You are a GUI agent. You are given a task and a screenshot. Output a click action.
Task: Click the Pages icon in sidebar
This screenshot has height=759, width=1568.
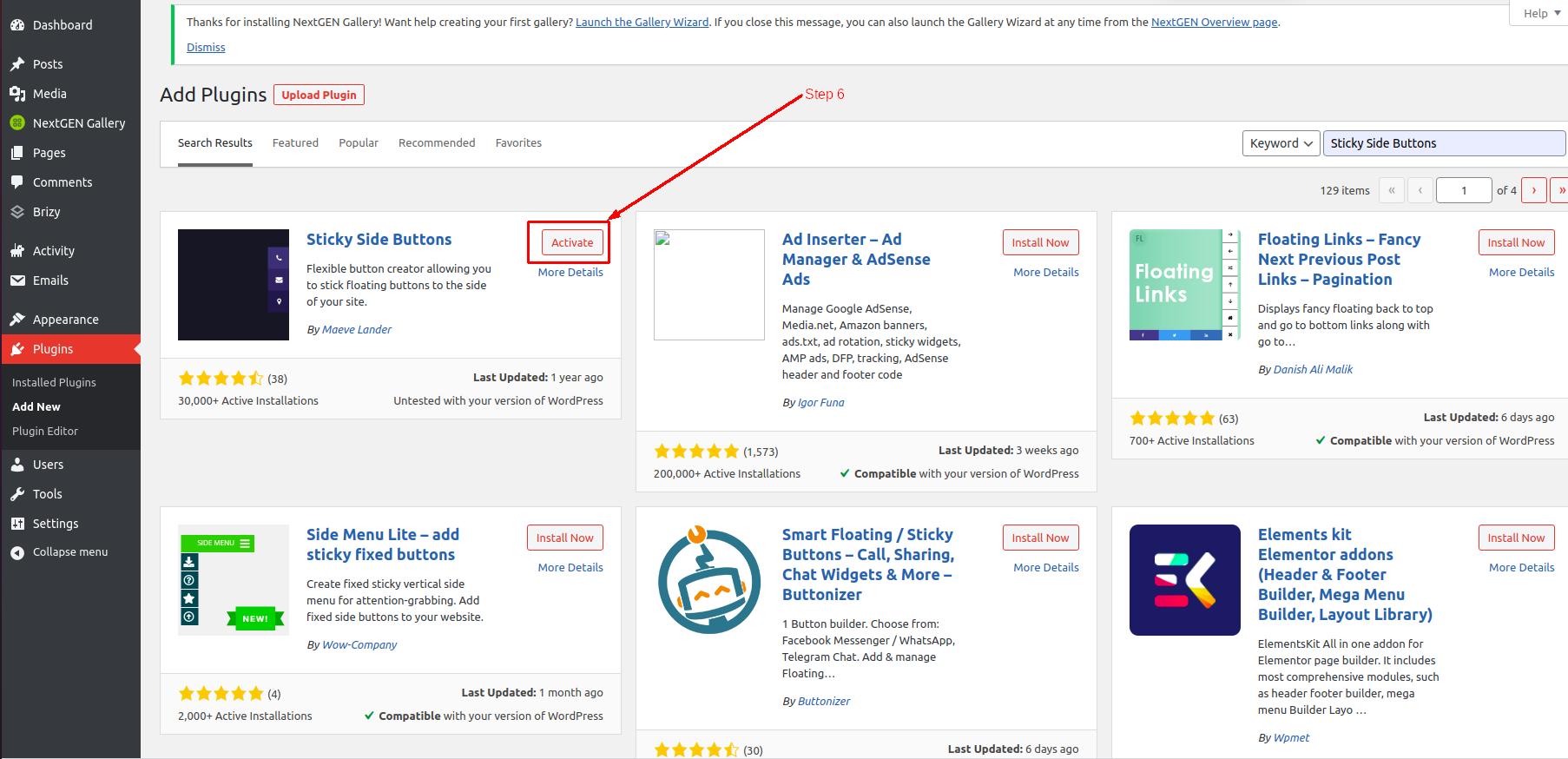17,153
